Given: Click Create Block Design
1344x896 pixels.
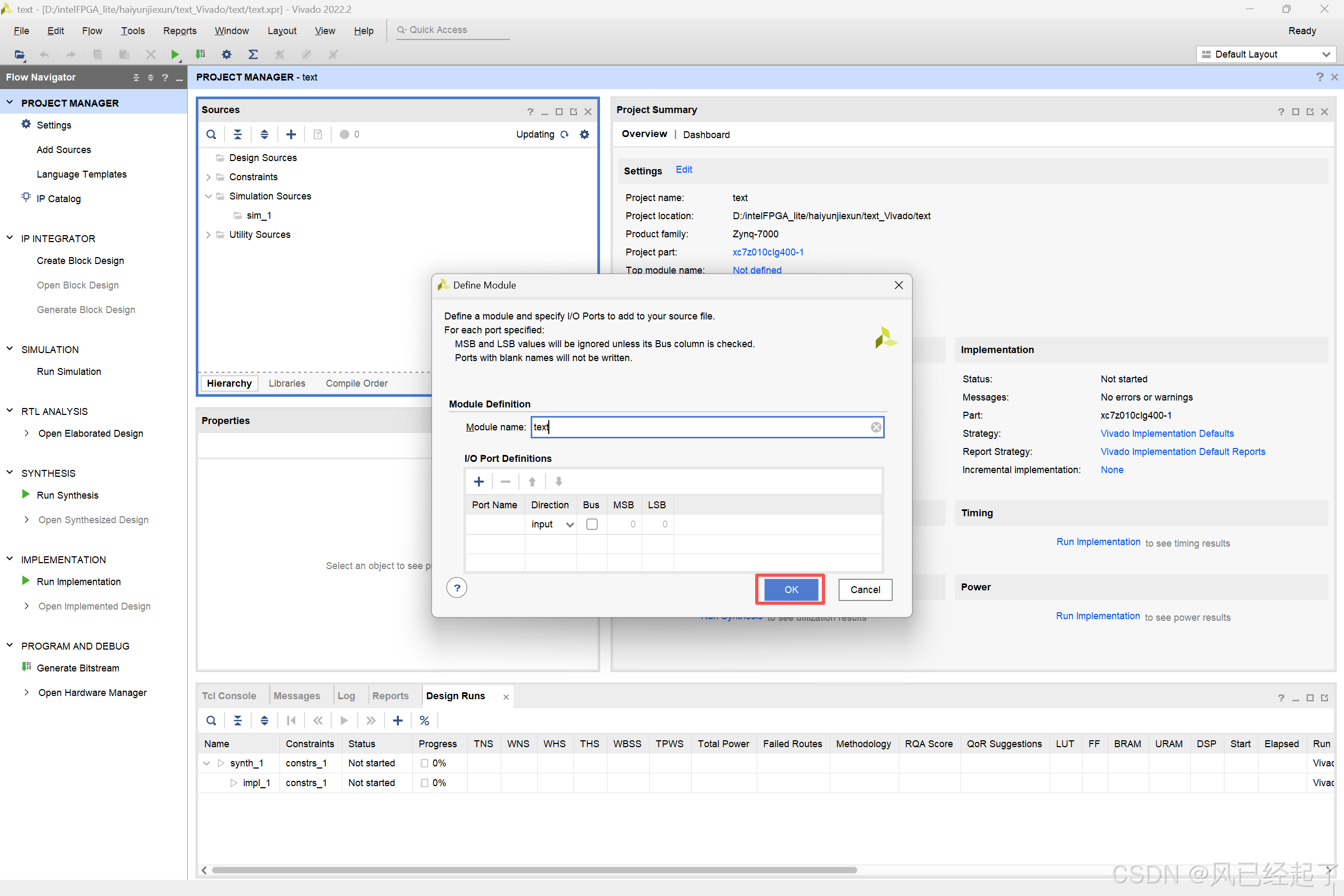Looking at the screenshot, I should [x=80, y=261].
